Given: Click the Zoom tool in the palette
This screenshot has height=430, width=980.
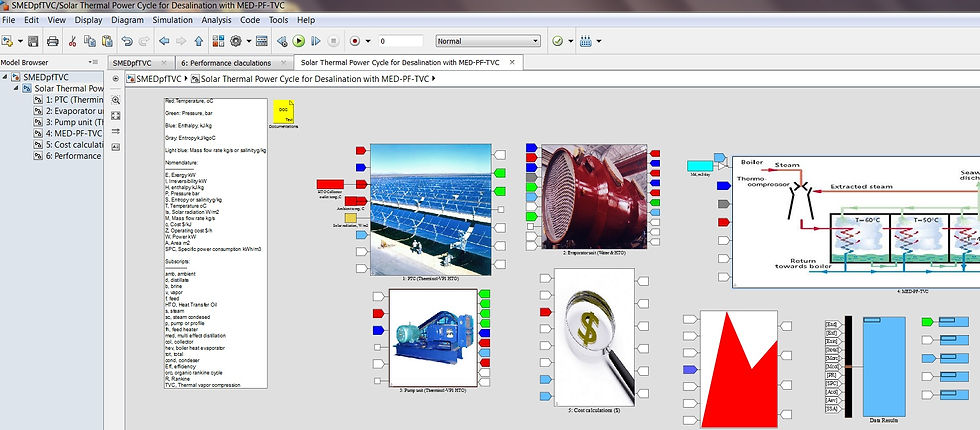Looking at the screenshot, I should click(116, 100).
